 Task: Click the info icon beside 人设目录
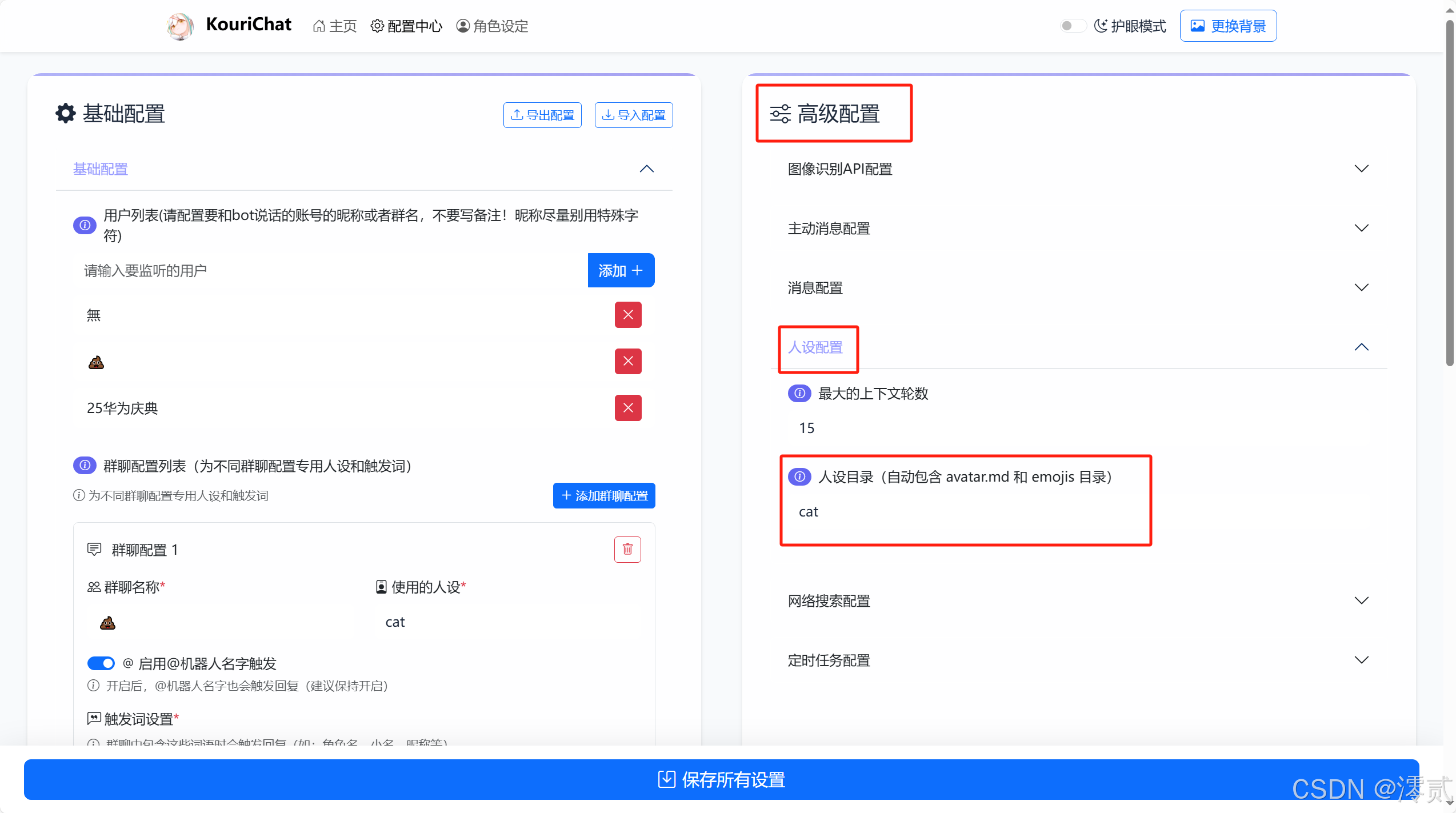tap(799, 476)
